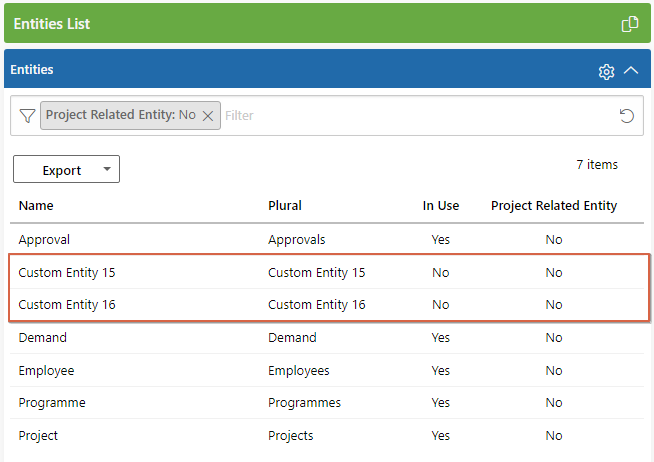Image resolution: width=654 pixels, height=462 pixels.
Task: Open the Demand entity row
Action: [327, 337]
